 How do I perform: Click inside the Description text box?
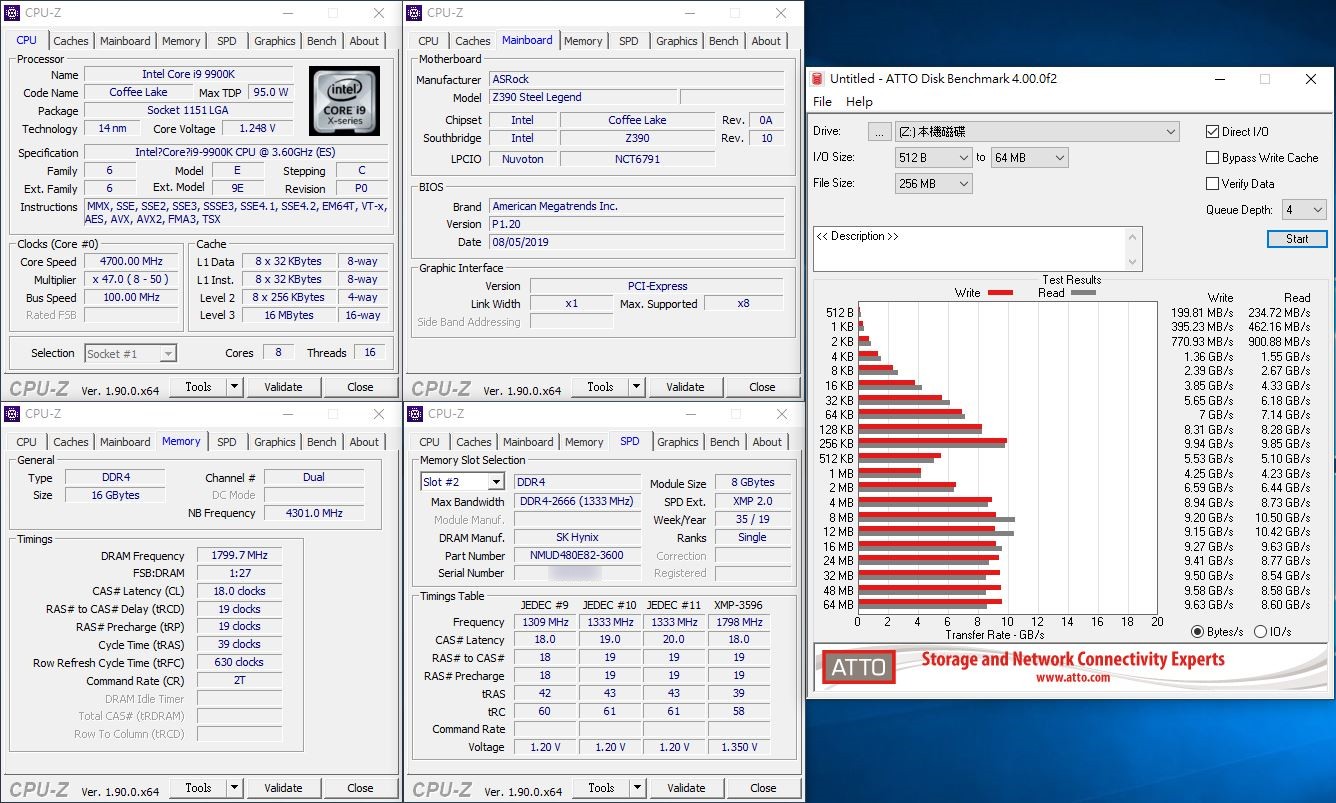(970, 249)
